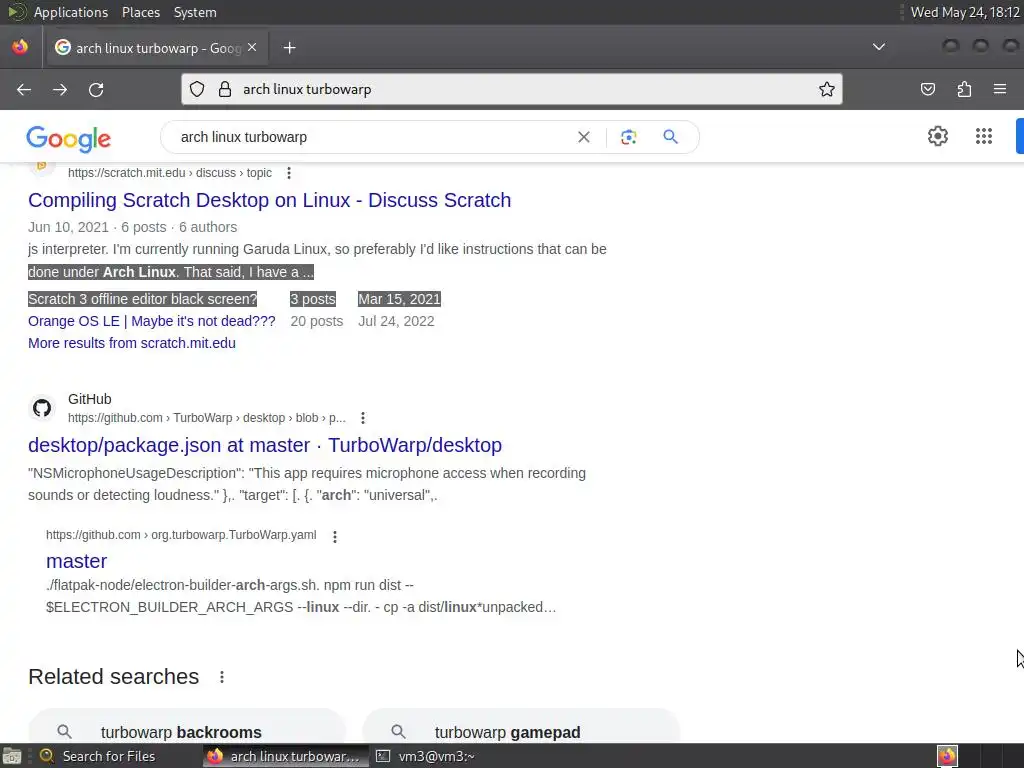Viewport: 1024px width, 768px height.
Task: Open 'Orange OS LE | Maybe it's not dead???' link
Action: (152, 321)
